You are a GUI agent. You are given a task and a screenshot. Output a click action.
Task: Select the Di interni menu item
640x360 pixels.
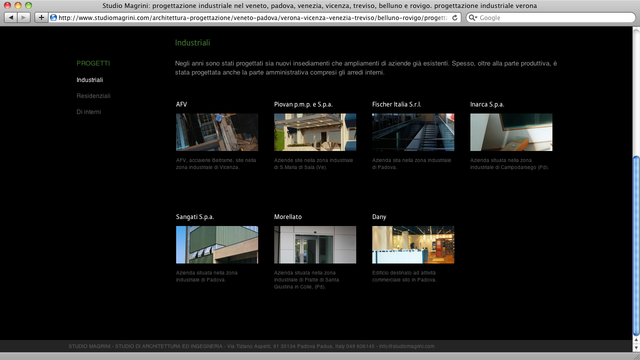point(89,112)
